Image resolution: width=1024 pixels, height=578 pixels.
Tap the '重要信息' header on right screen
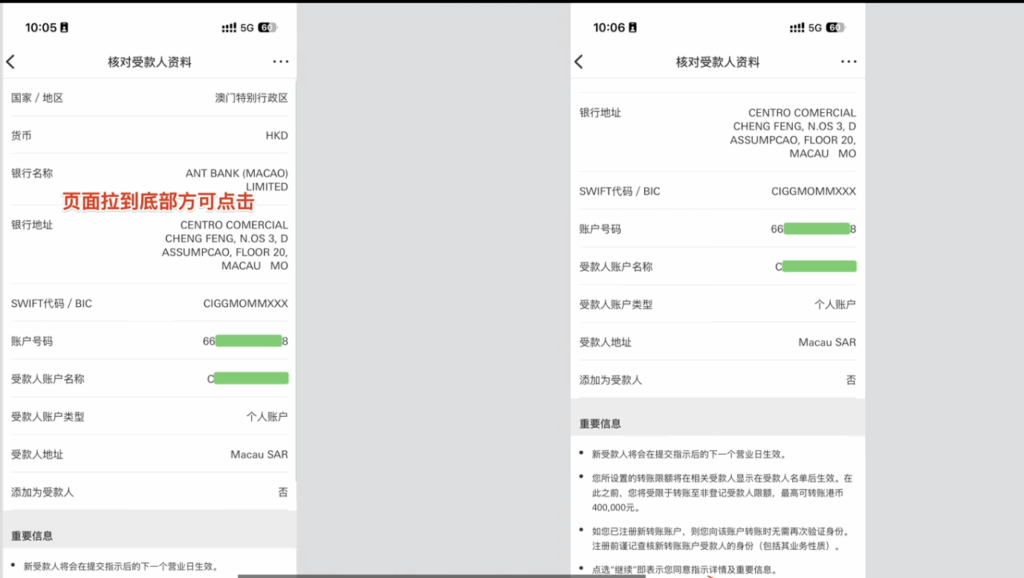[600, 424]
